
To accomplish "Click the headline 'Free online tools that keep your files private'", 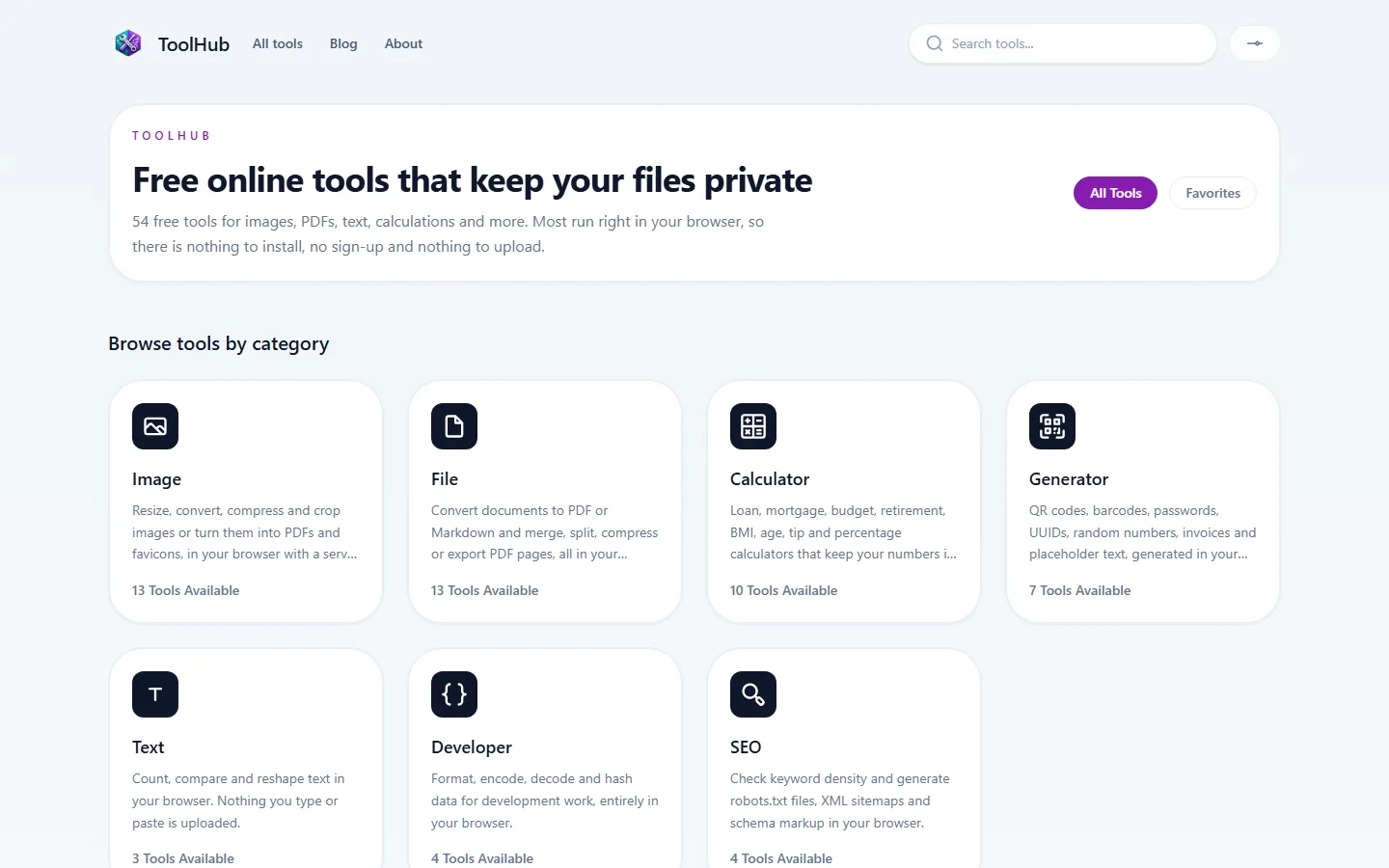I will pyautogui.click(x=473, y=180).
